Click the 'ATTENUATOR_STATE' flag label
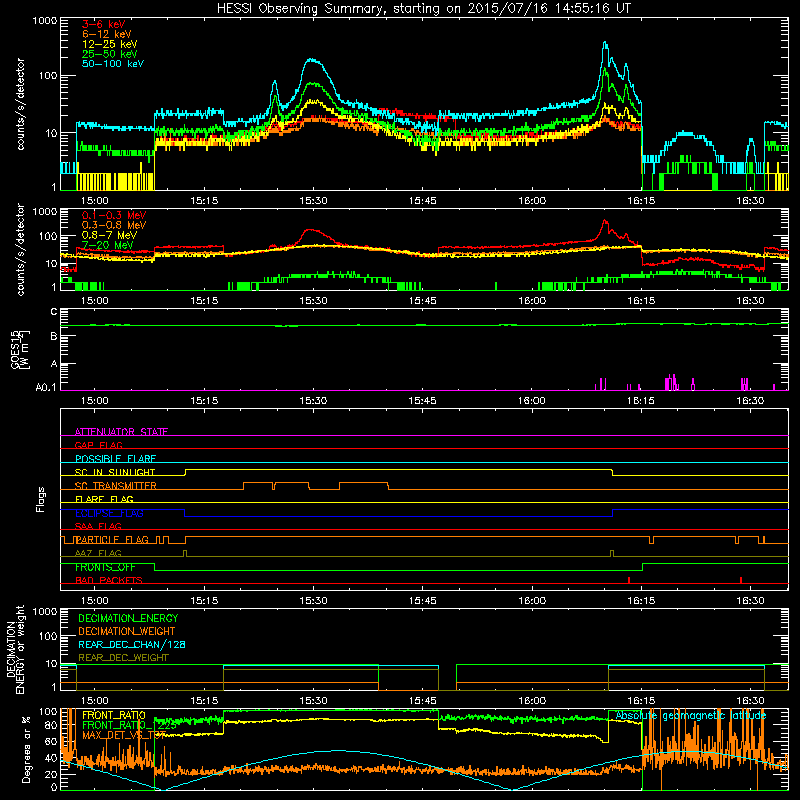The image size is (800, 800). [121, 432]
